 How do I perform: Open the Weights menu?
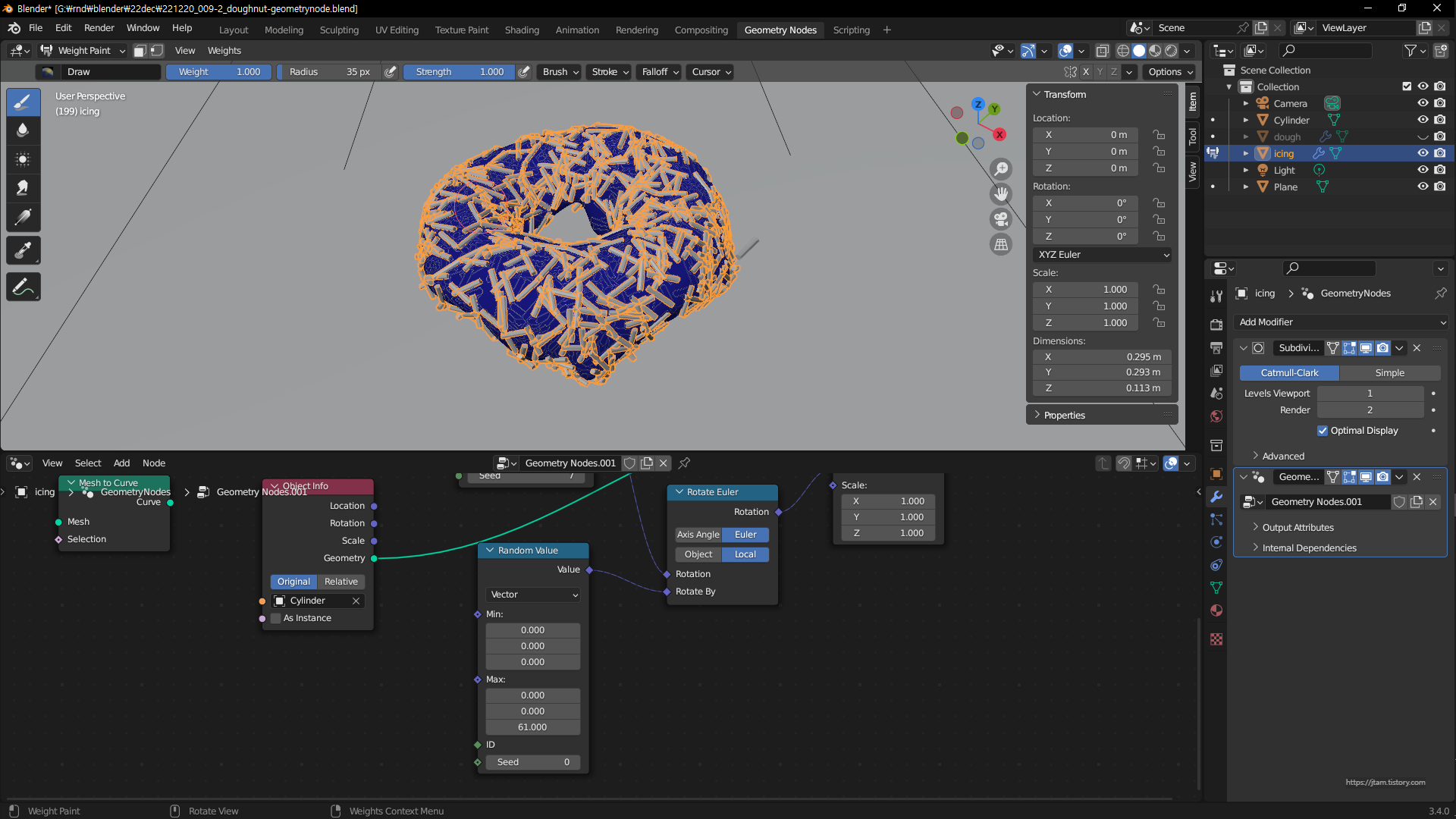(224, 50)
